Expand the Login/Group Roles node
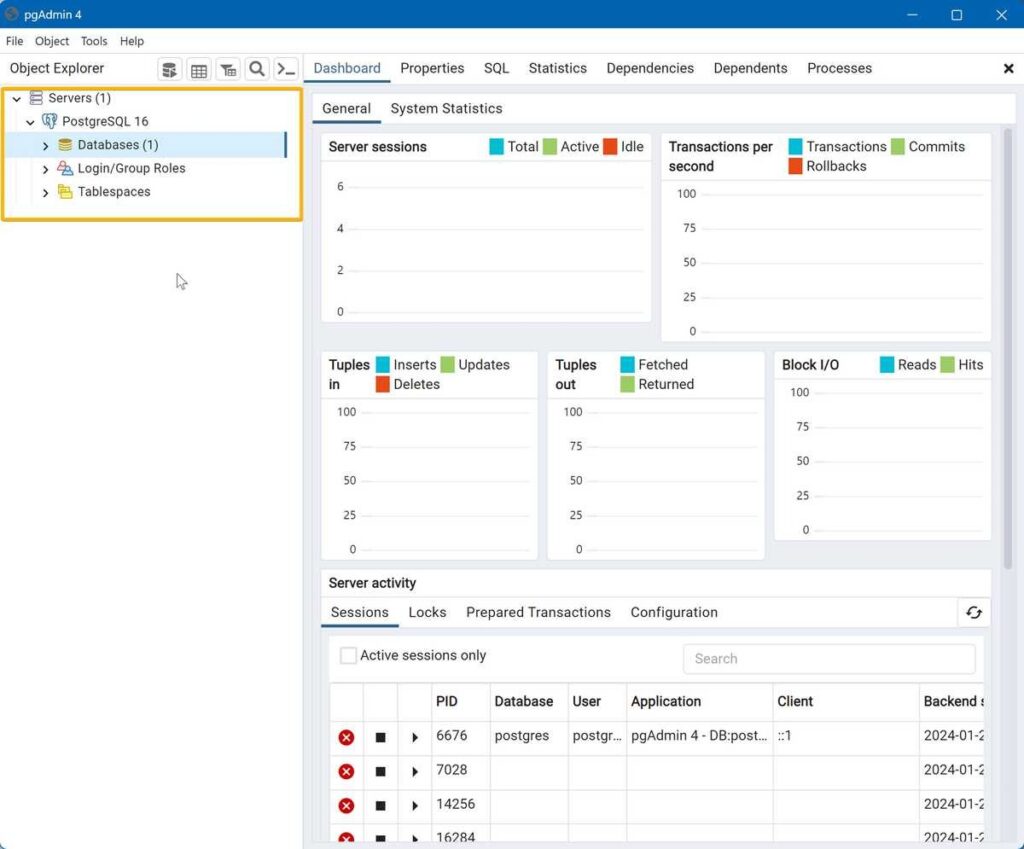 45,169
